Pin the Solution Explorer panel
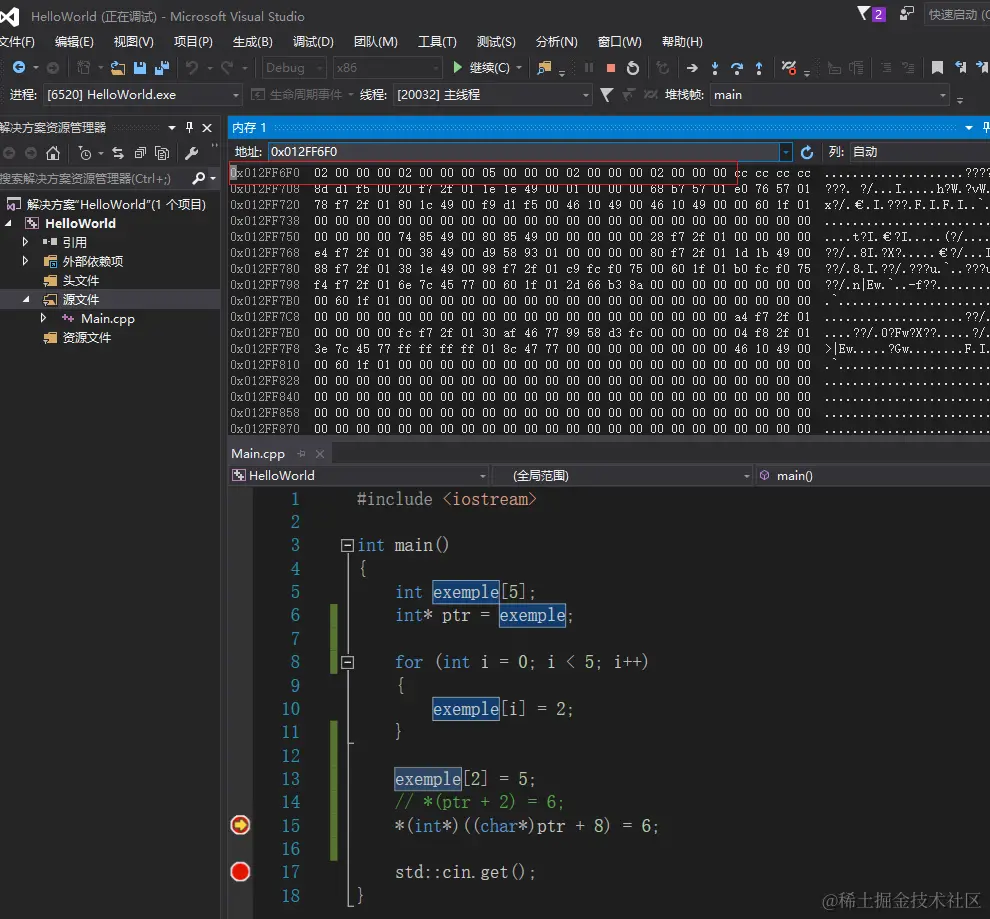 189,127
